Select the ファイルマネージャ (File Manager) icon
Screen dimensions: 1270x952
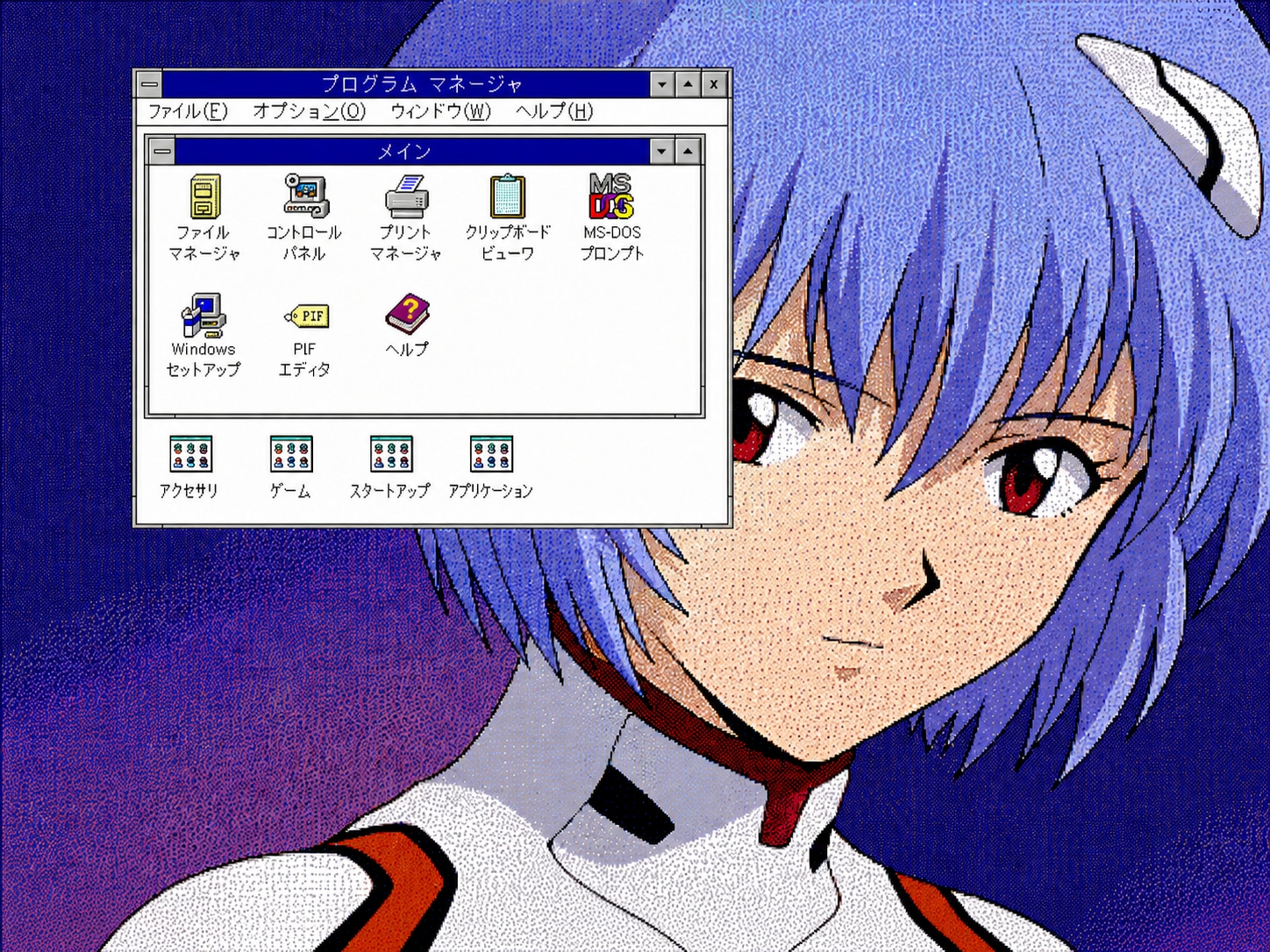pyautogui.click(x=204, y=195)
